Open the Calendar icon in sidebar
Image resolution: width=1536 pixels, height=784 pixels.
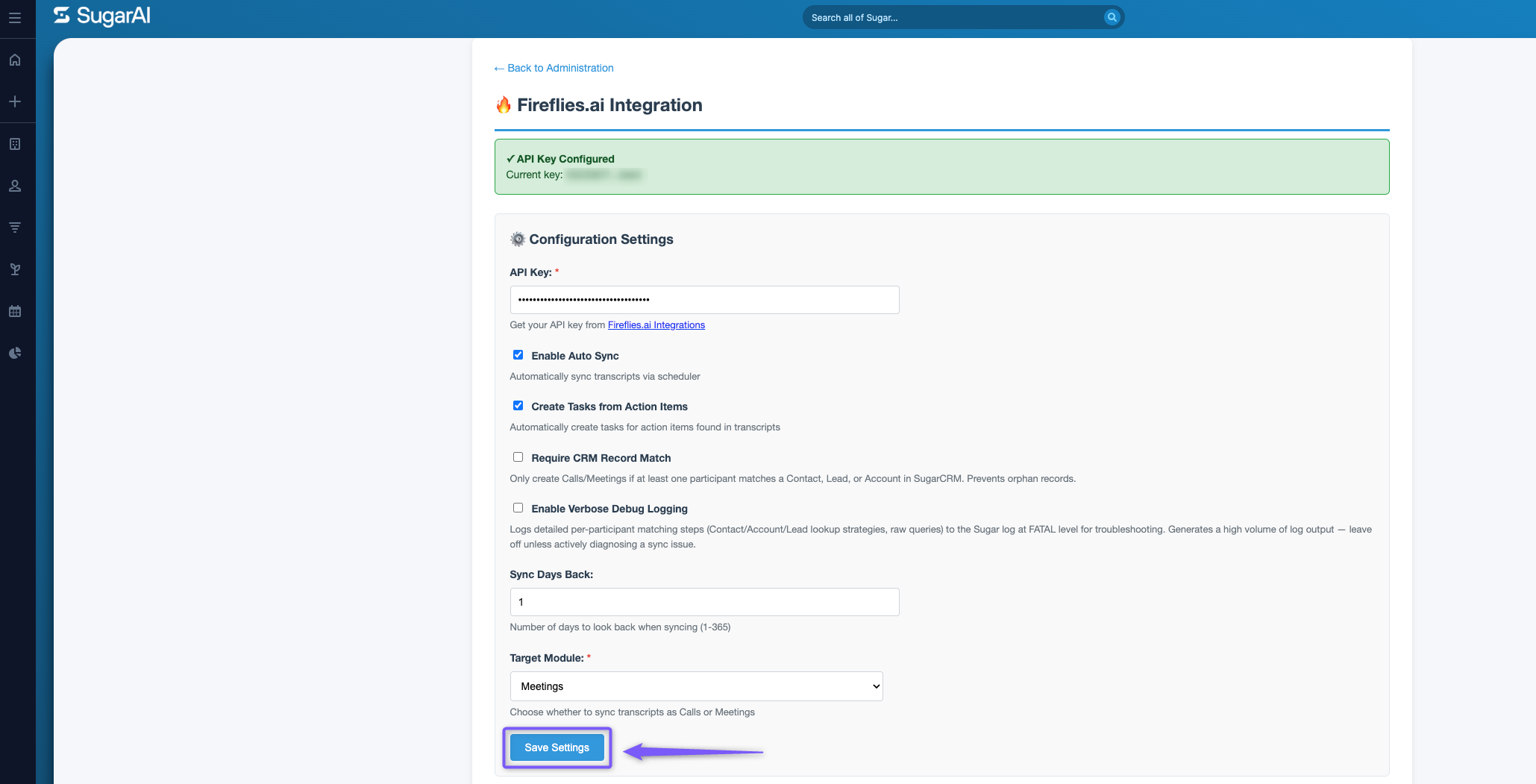[15, 311]
